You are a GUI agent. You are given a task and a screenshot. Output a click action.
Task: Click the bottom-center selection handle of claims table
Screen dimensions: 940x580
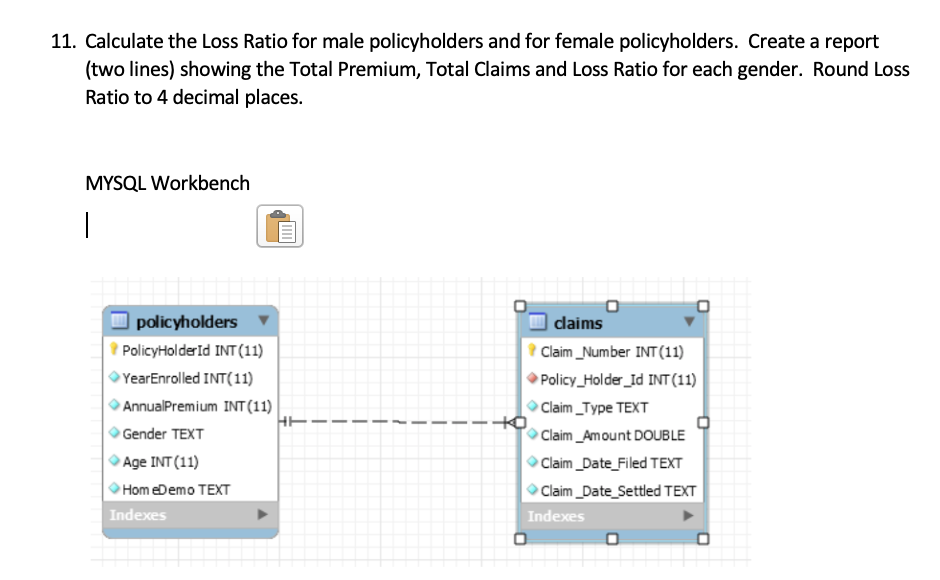612,539
